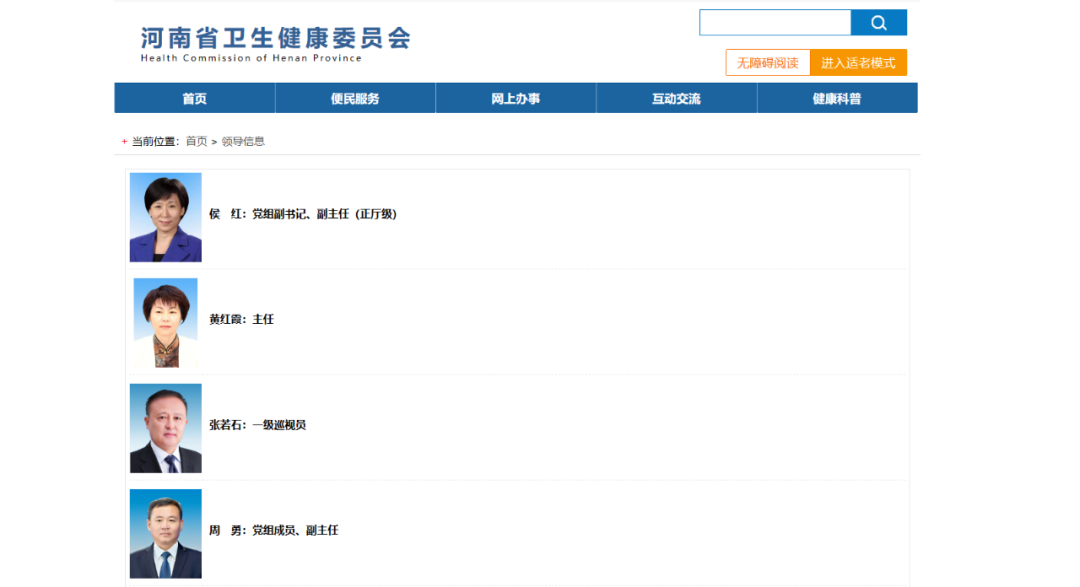The image size is (1080, 587).
Task: Open the photo beside 侯红 entry
Action: tap(166, 217)
